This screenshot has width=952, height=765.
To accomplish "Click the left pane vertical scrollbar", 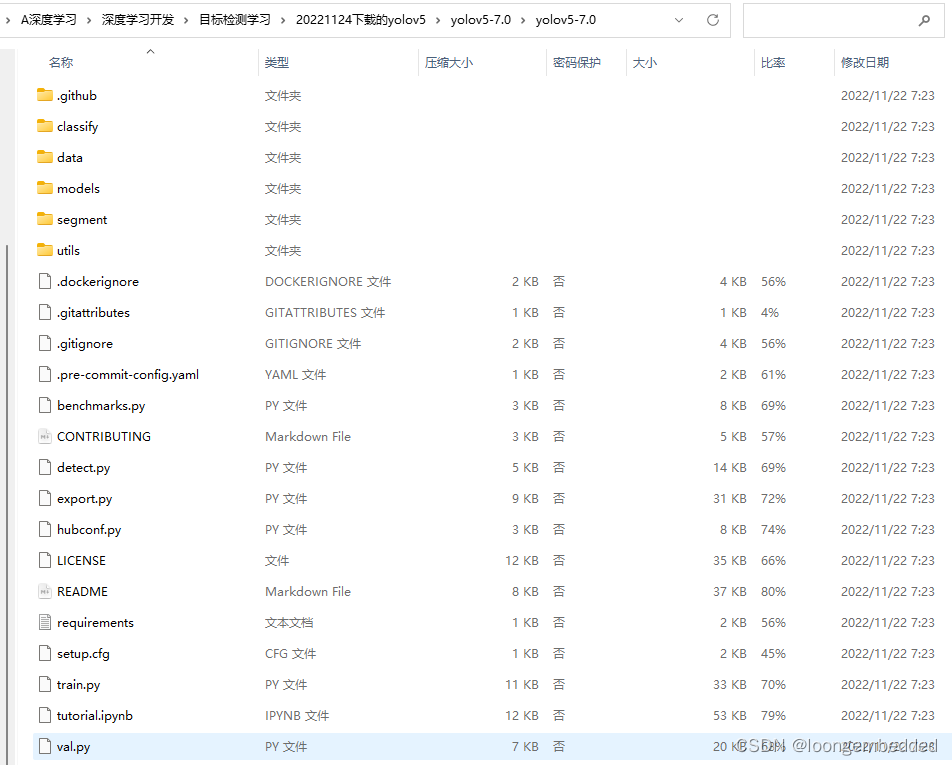I will pos(7,504).
